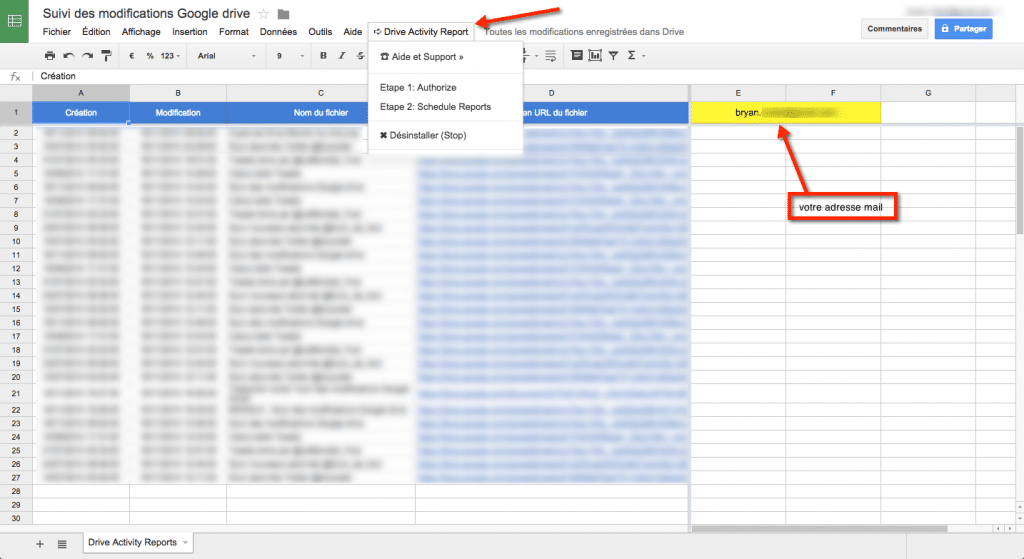Toggle text wrapping icon
Image resolution: width=1024 pixels, height=559 pixels.
click(551, 56)
